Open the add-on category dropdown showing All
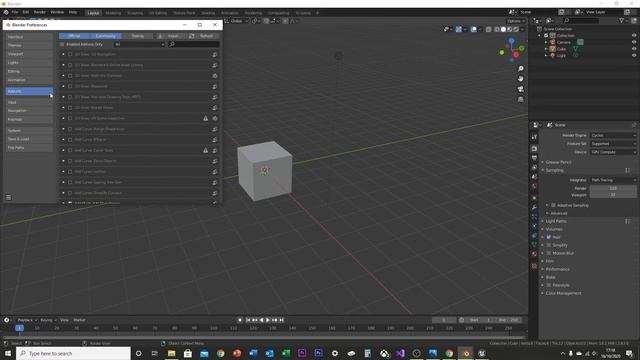This screenshot has height=360, width=640. (x=139, y=44)
